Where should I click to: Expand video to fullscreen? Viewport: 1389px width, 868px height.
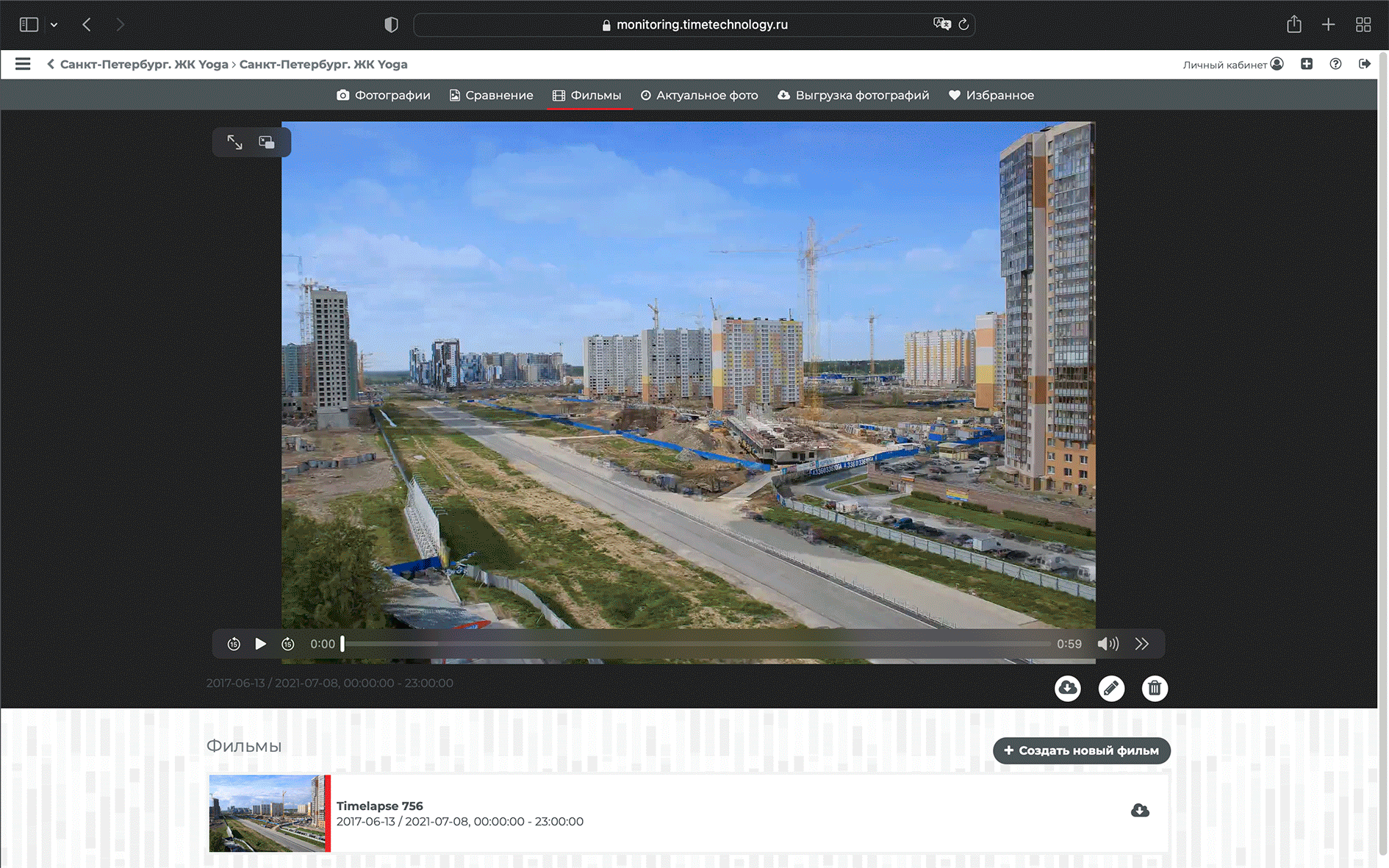click(x=234, y=142)
